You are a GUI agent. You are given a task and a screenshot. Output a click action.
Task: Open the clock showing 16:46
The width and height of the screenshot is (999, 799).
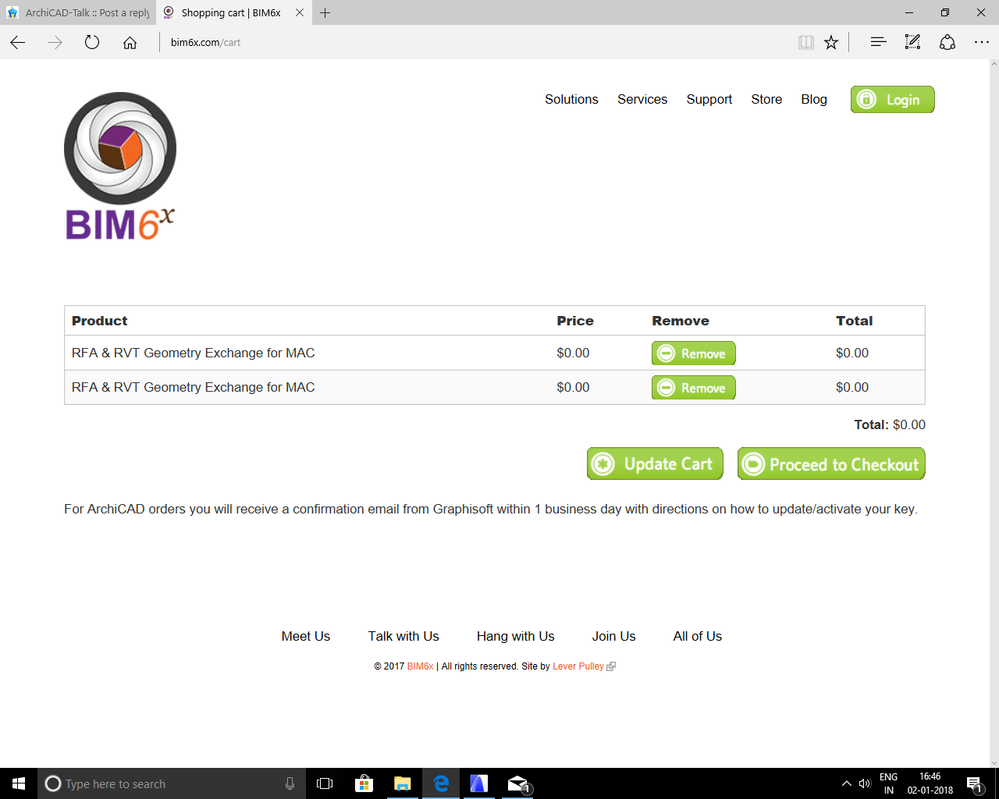pyautogui.click(x=930, y=784)
